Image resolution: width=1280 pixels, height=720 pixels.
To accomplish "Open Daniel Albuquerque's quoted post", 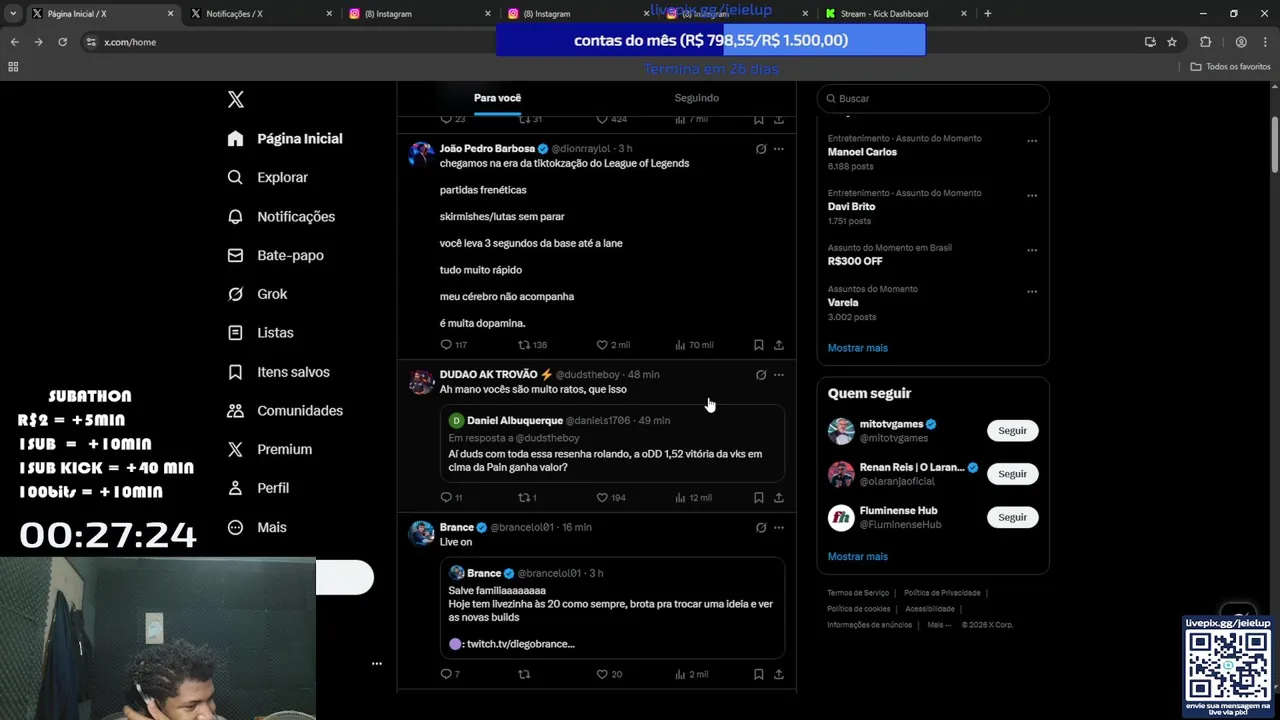I will coord(612,443).
